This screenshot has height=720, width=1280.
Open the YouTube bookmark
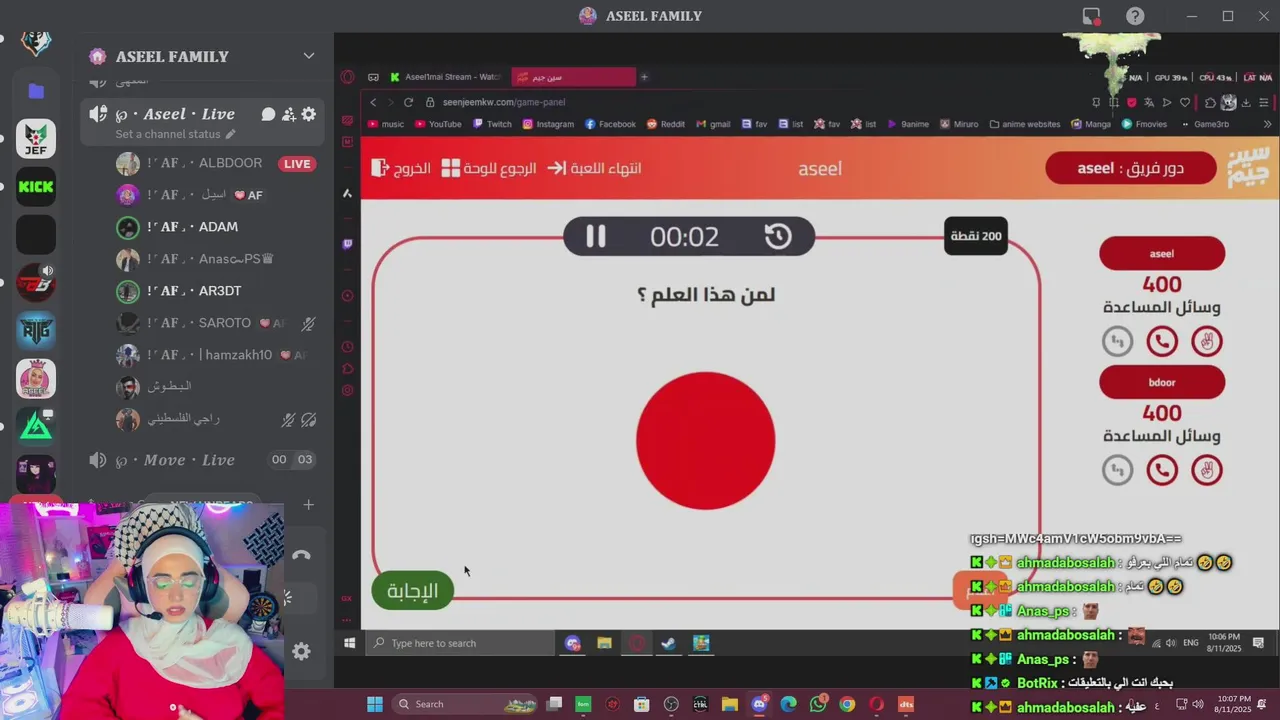click(437, 124)
